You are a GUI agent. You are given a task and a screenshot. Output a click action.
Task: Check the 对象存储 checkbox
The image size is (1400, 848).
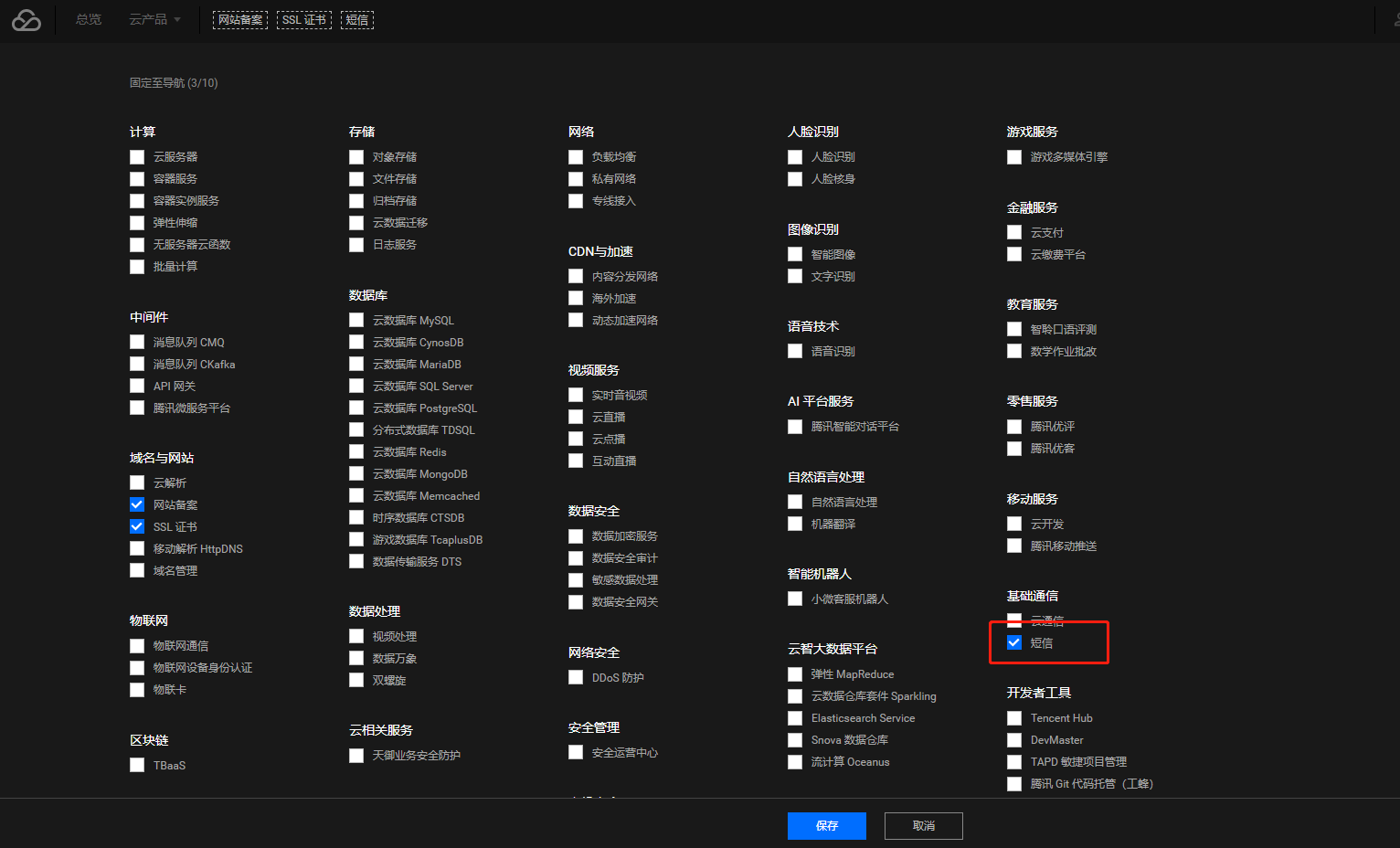point(356,157)
